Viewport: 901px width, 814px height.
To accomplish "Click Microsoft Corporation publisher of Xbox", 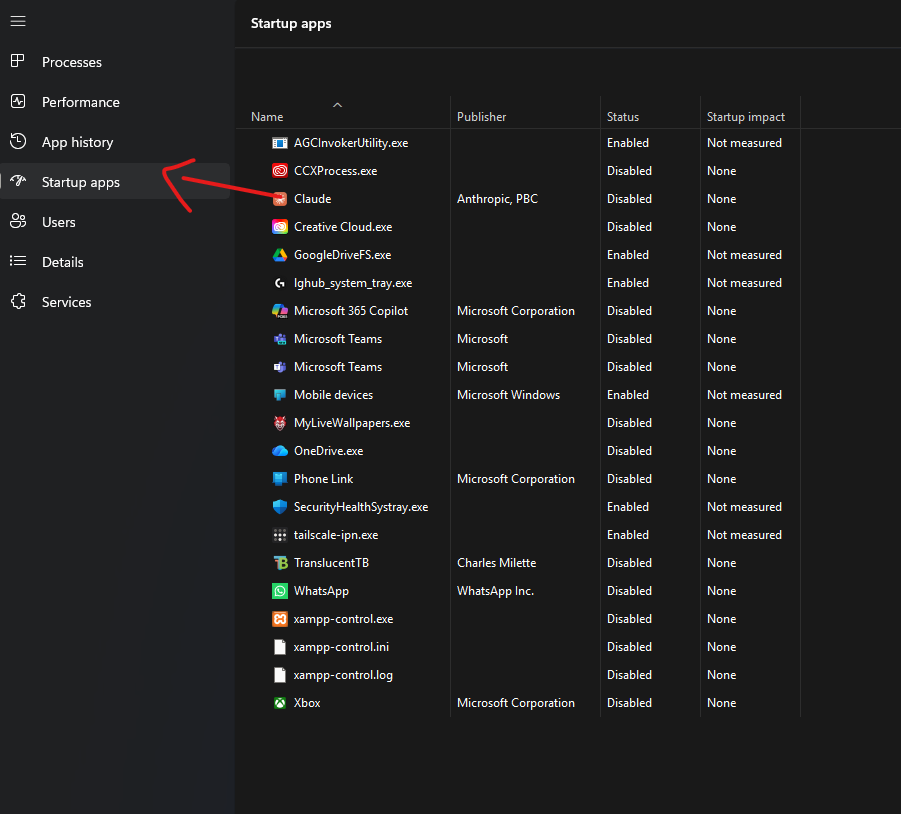I will (515, 703).
